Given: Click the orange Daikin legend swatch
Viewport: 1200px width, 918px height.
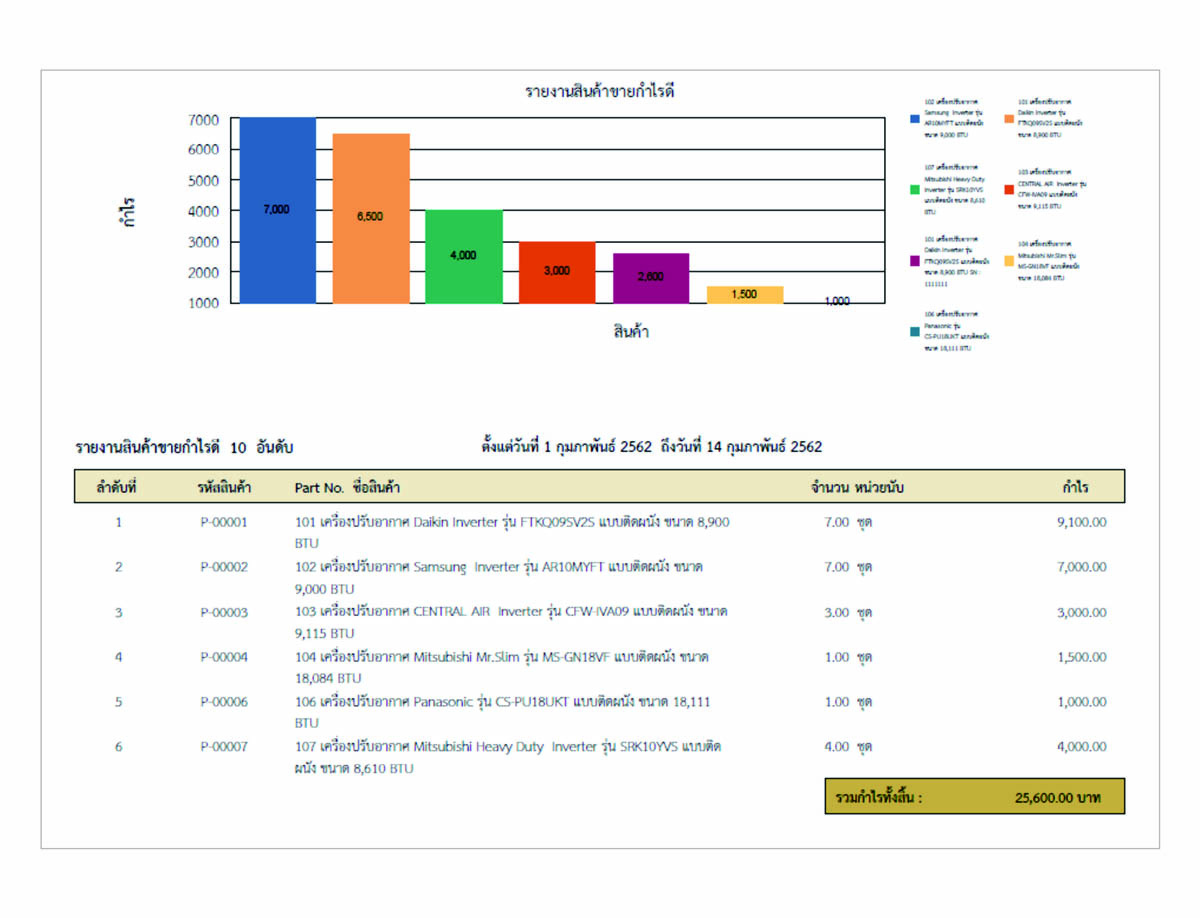Looking at the screenshot, I should pos(1009,119).
